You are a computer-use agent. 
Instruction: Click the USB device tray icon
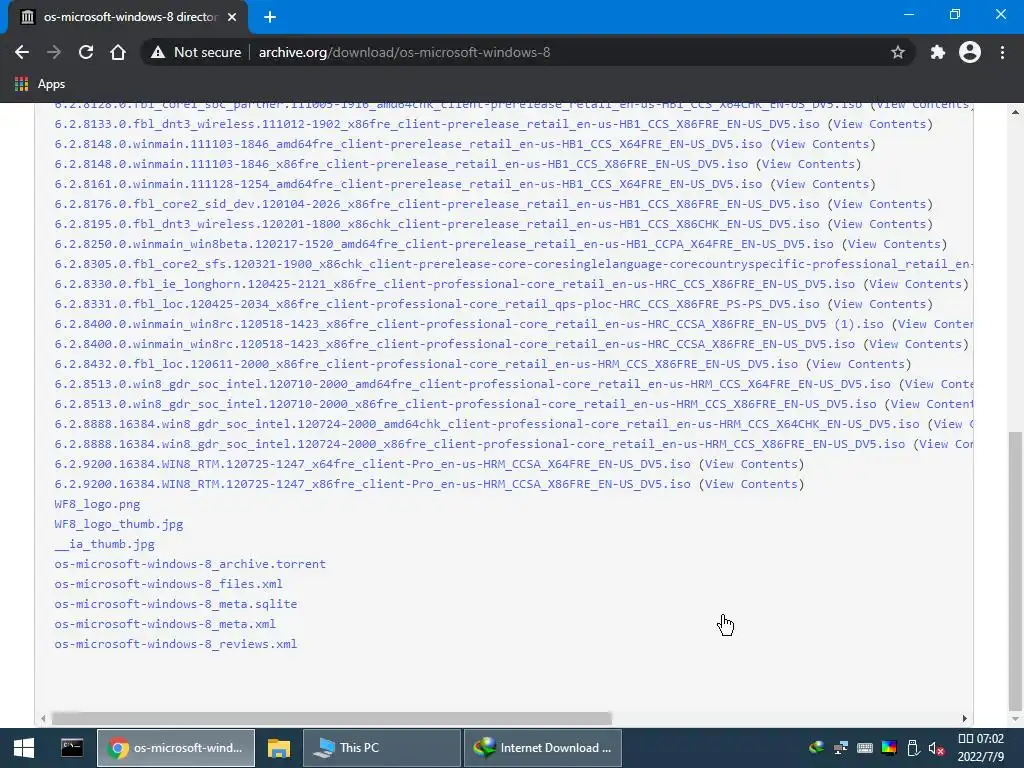[x=913, y=748]
